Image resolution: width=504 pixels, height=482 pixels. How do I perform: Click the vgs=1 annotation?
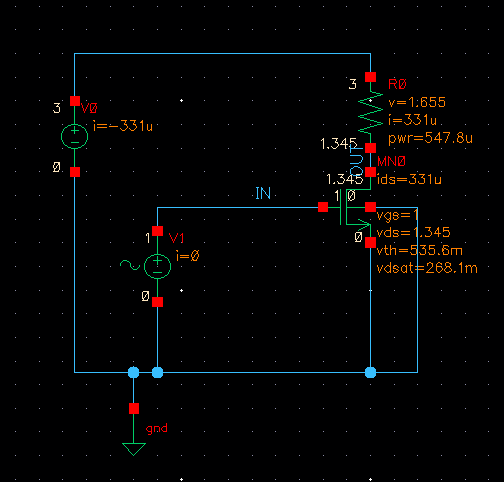[x=397, y=215]
